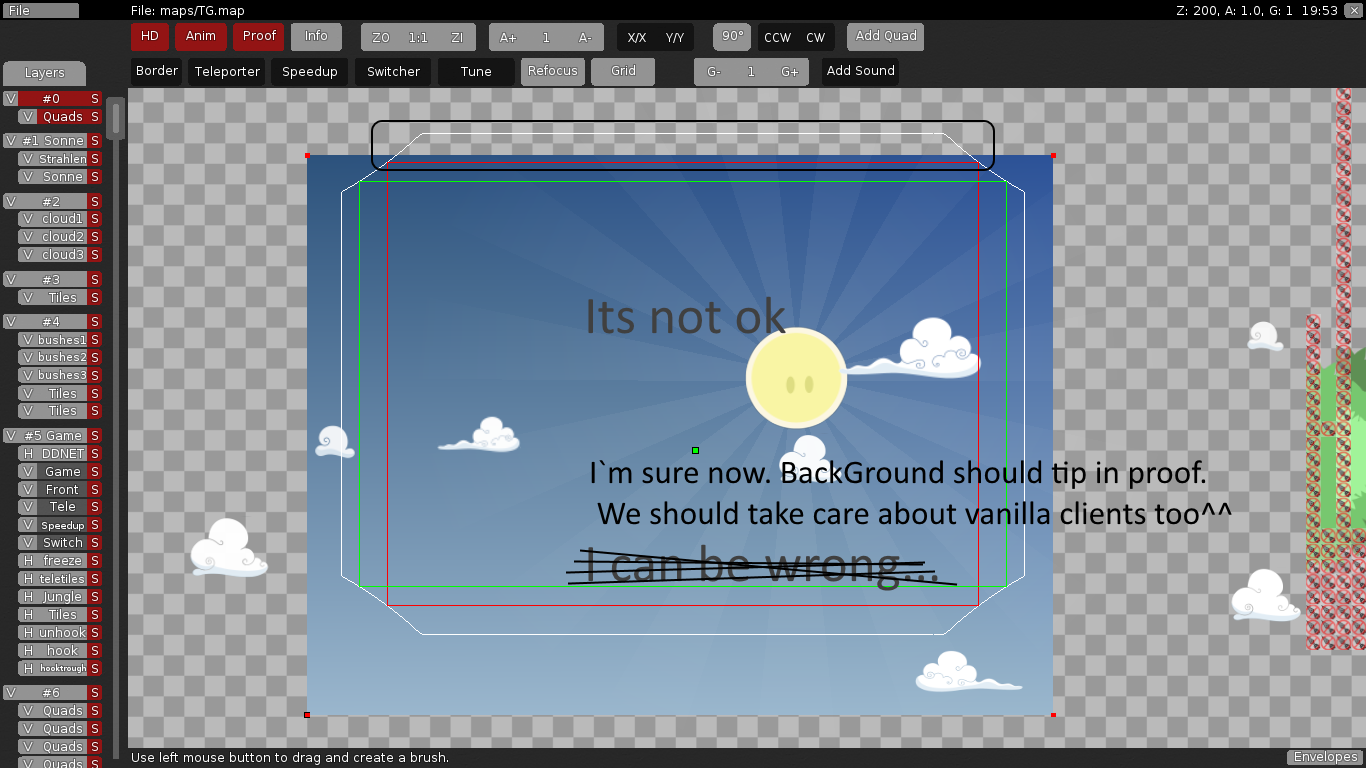Set the rotation step to 90°
Image resolution: width=1366 pixels, height=768 pixels.
(x=731, y=35)
